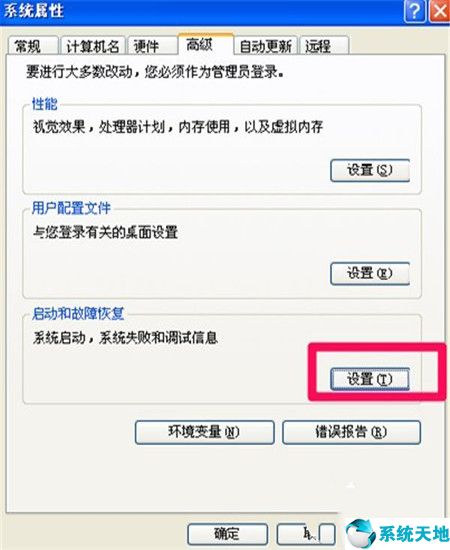Open user profiles 设置(E) button
The height and width of the screenshot is (550, 450).
click(370, 273)
